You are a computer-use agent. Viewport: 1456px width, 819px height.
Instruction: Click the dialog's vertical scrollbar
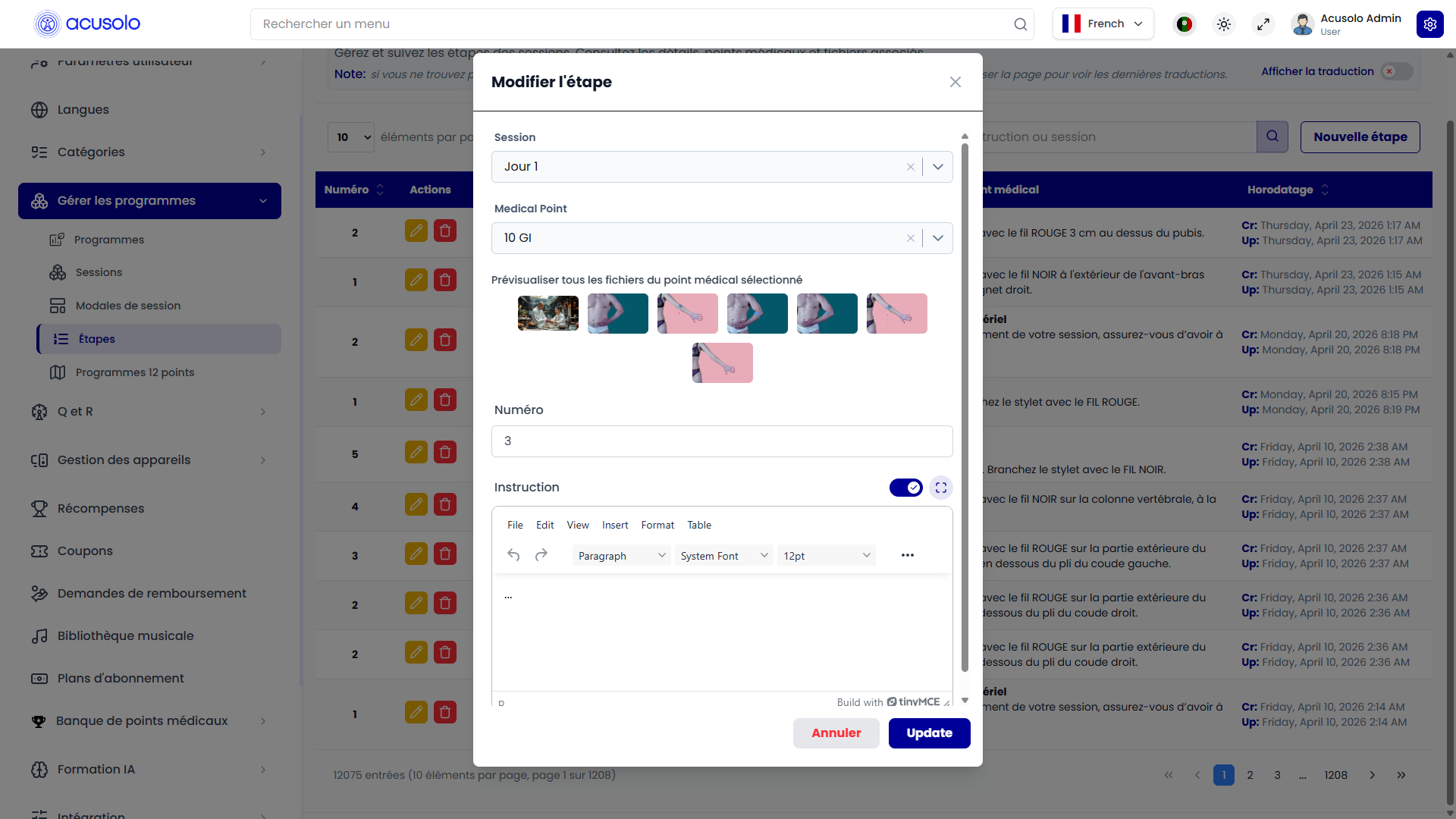click(965, 407)
